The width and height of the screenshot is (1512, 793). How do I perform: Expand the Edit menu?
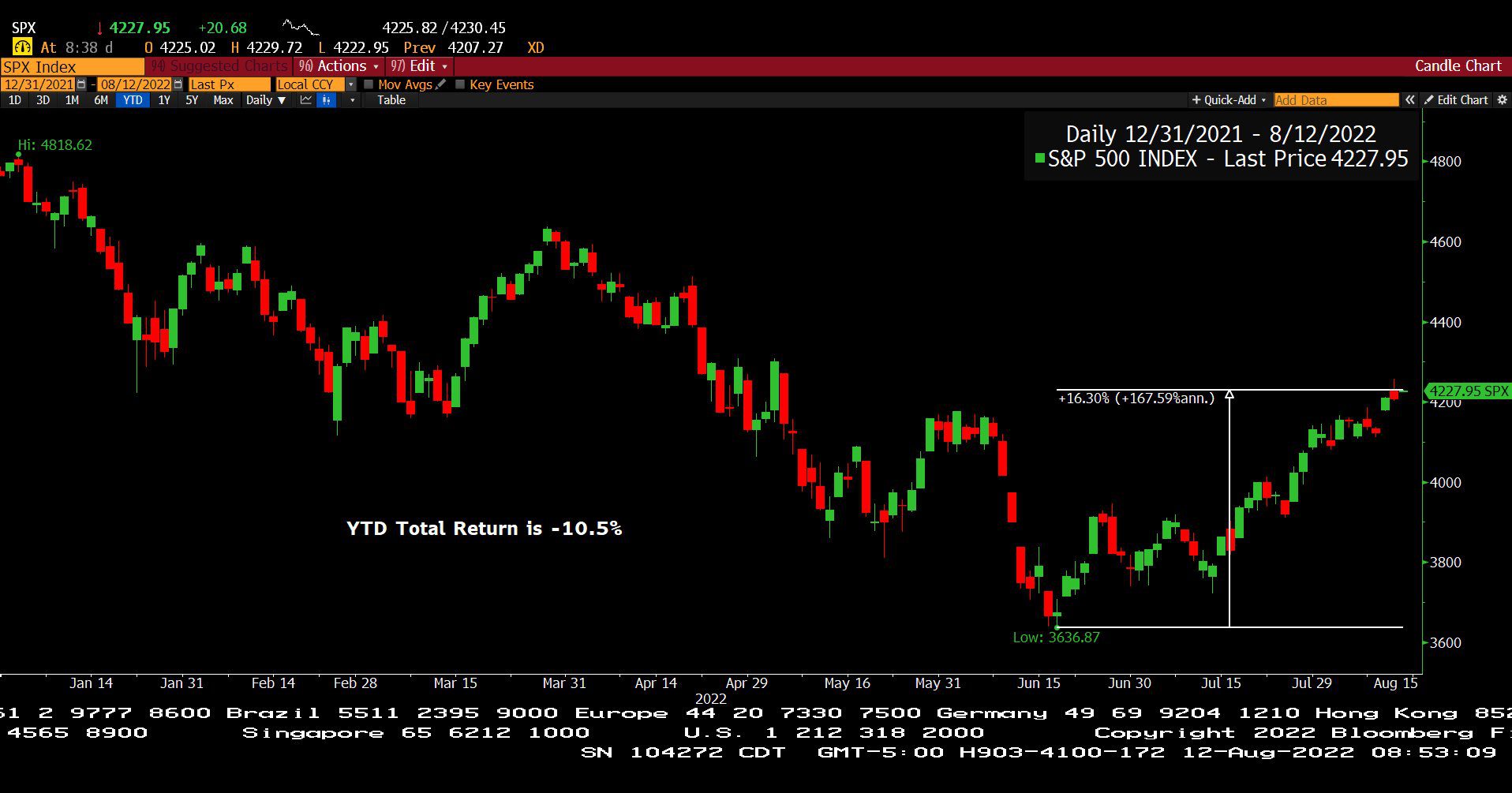coord(420,66)
